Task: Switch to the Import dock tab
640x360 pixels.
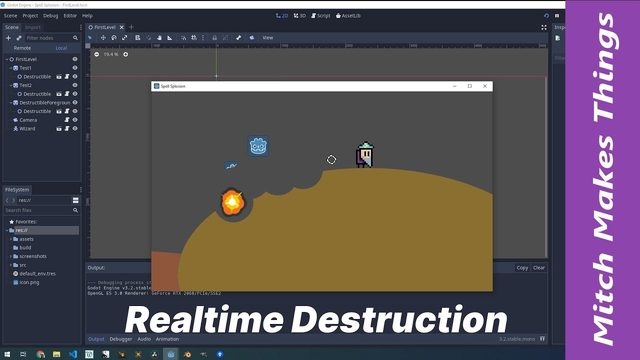Action: click(33, 27)
